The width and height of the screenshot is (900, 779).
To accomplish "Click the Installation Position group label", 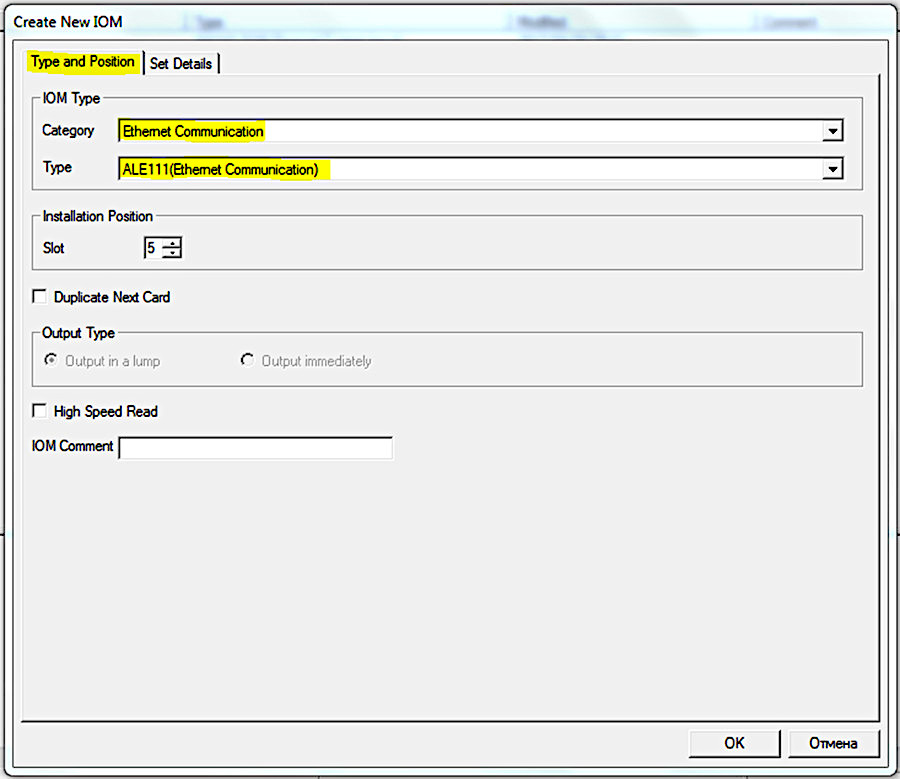I will click(x=98, y=216).
